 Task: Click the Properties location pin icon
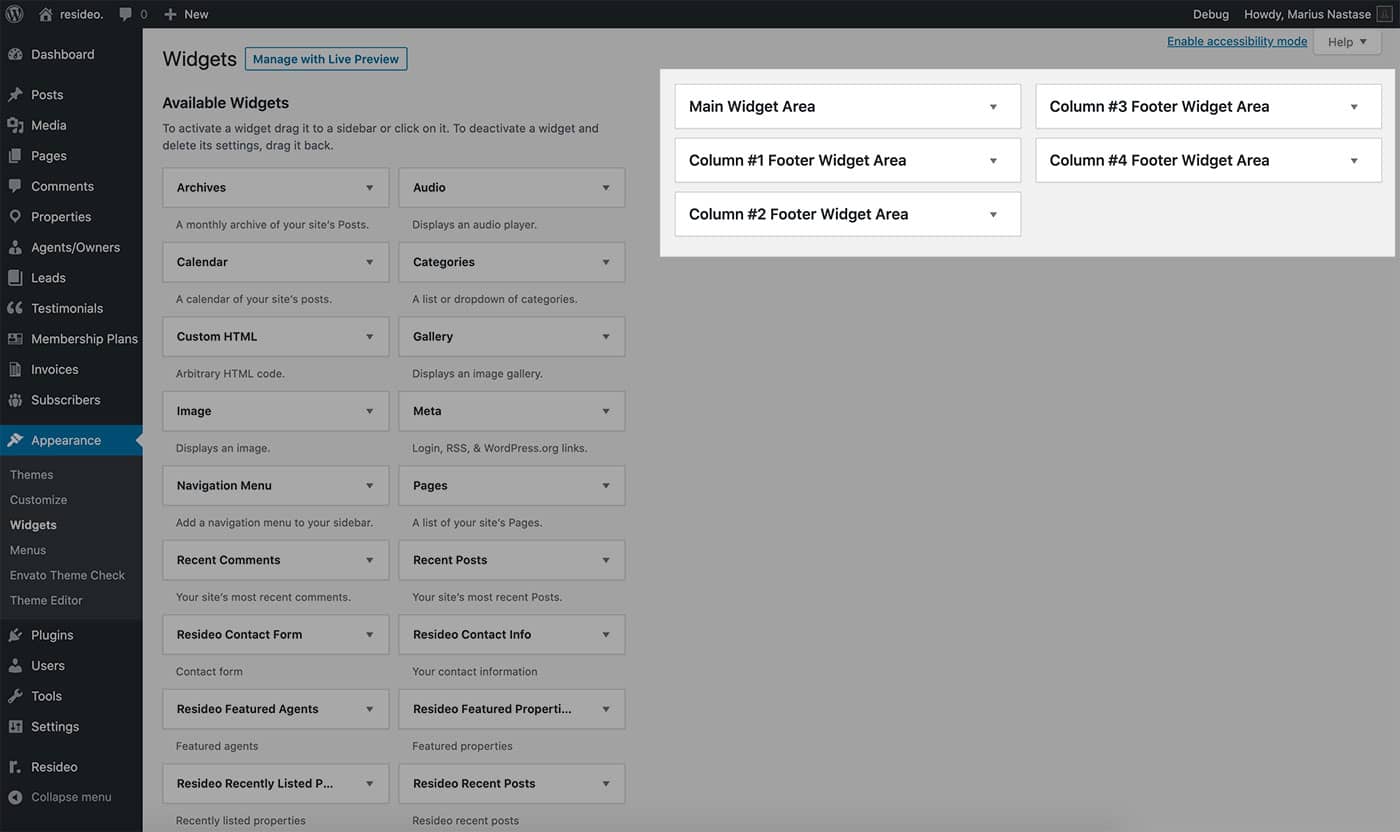15,217
